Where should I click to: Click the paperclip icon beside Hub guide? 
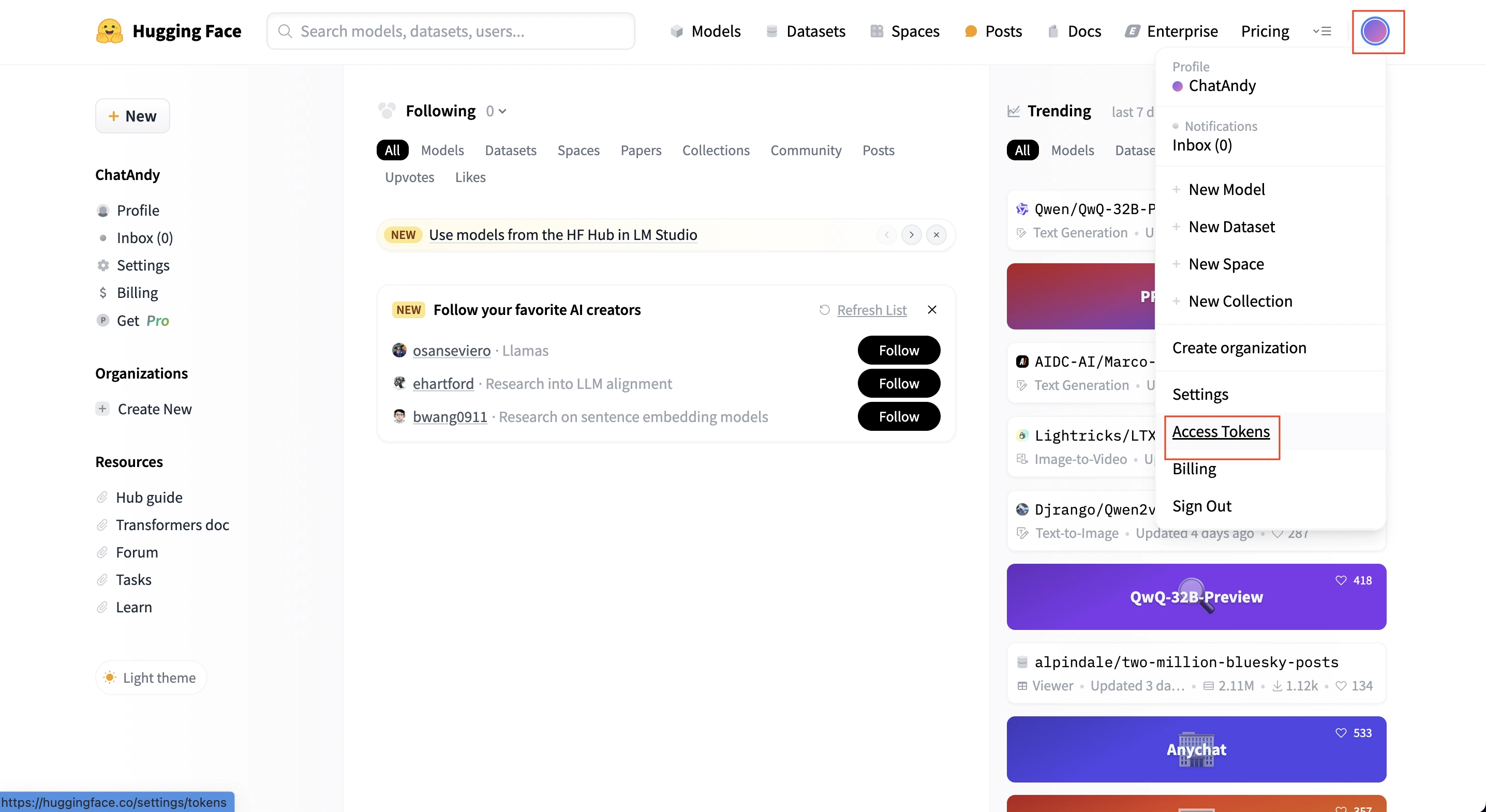[x=102, y=497]
